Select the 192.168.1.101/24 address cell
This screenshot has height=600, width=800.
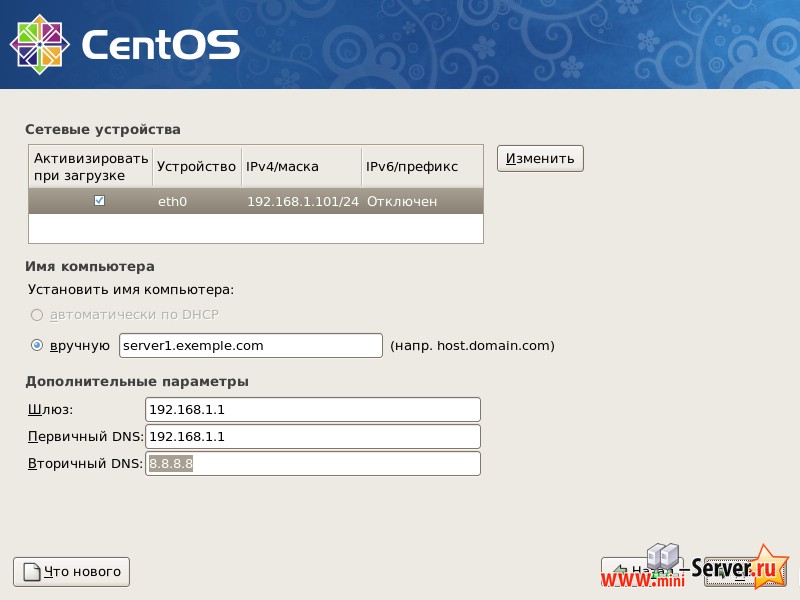(303, 202)
